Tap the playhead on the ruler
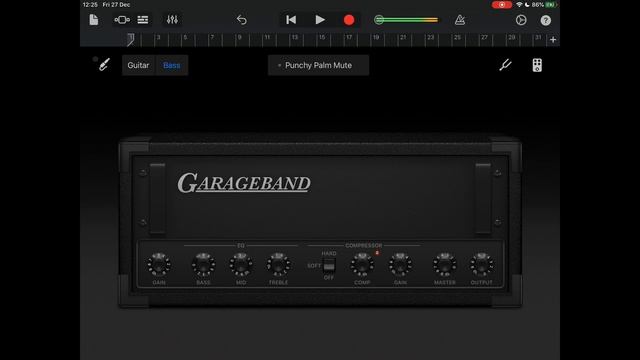Screen dimensions: 640x360 (131, 40)
